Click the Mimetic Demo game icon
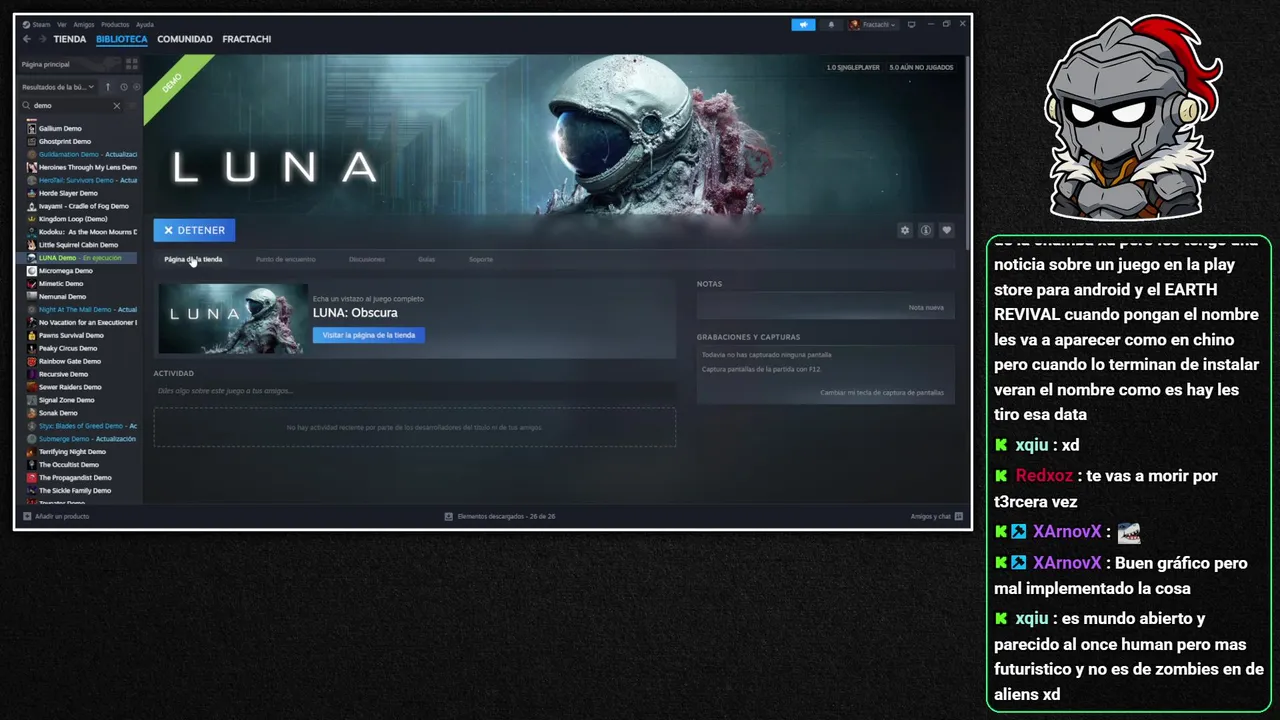The height and width of the screenshot is (720, 1280). (32, 284)
